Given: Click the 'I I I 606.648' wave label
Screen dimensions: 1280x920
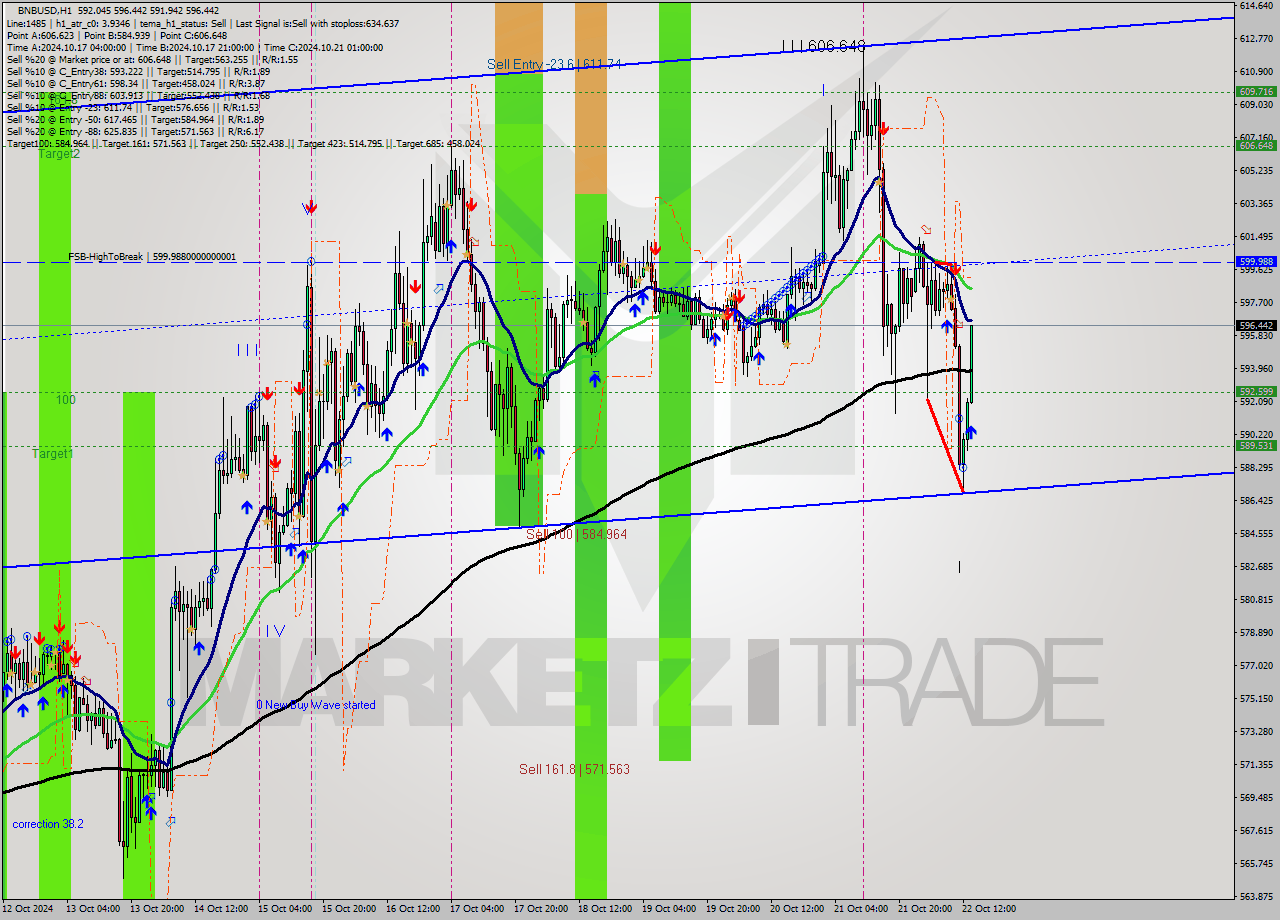Looking at the screenshot, I should coord(823,46).
